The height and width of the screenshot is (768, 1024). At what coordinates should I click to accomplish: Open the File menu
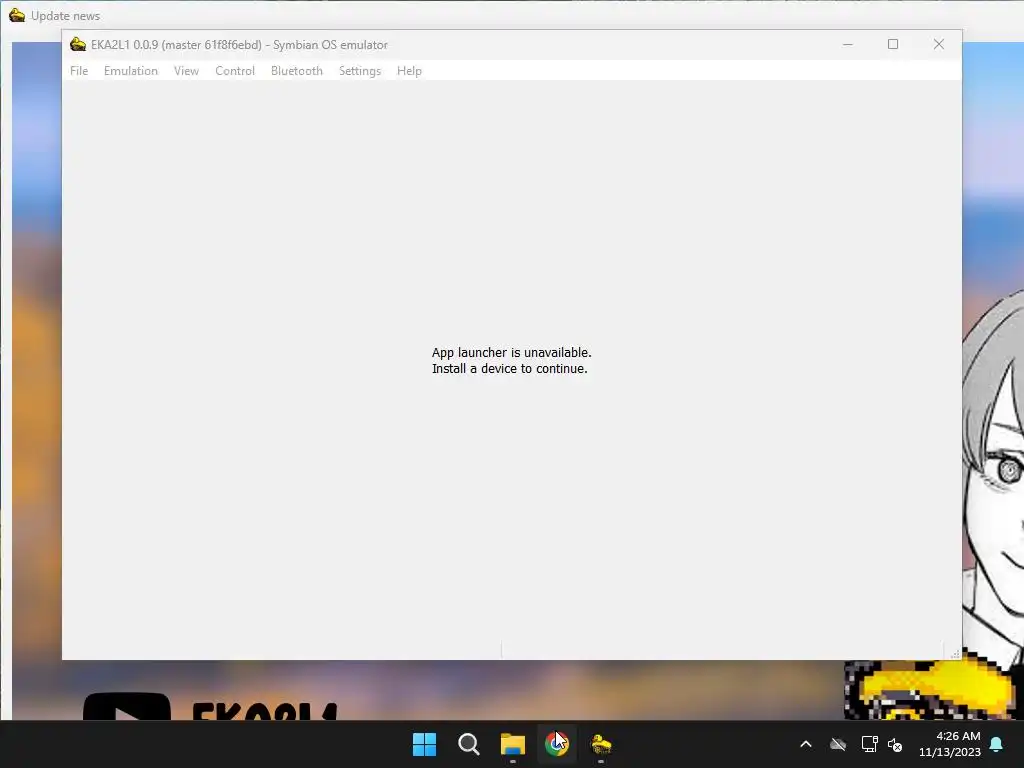pyautogui.click(x=79, y=71)
